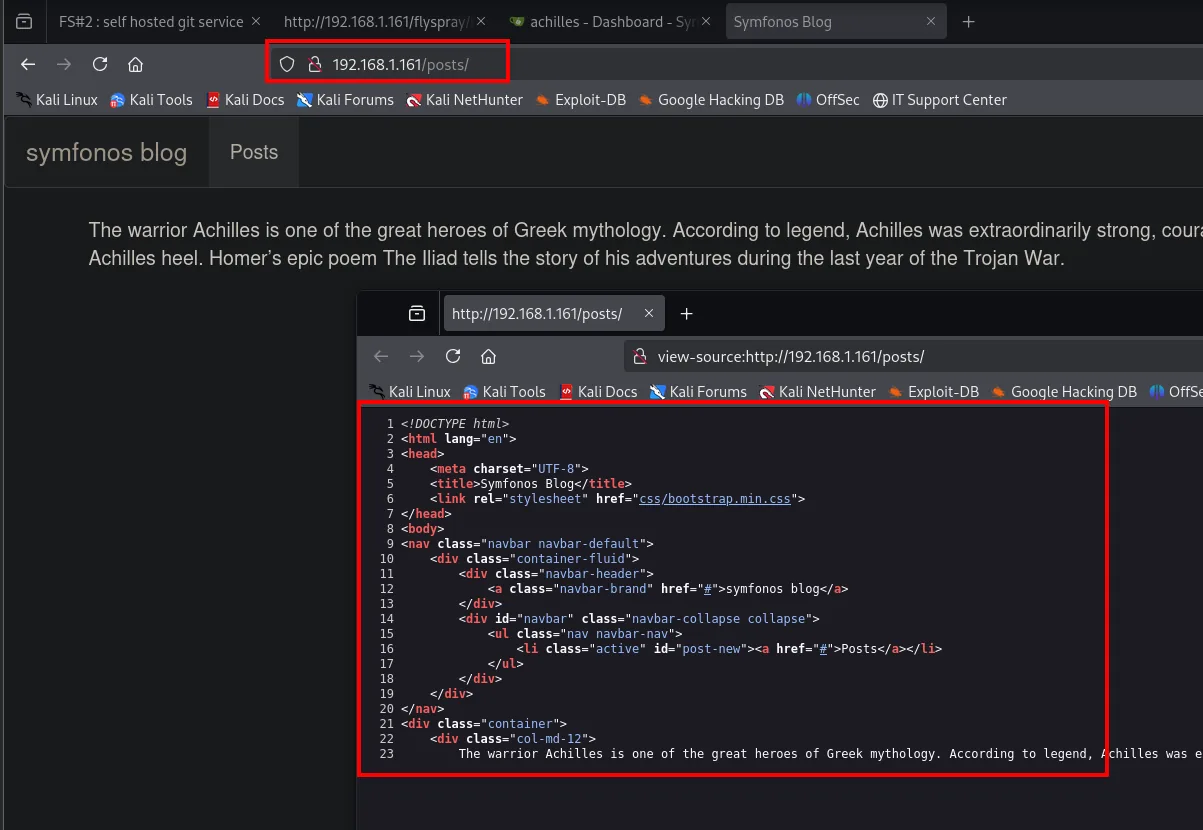Click the symfonos blog navbar brand
The height and width of the screenshot is (830, 1203).
[x=106, y=152]
